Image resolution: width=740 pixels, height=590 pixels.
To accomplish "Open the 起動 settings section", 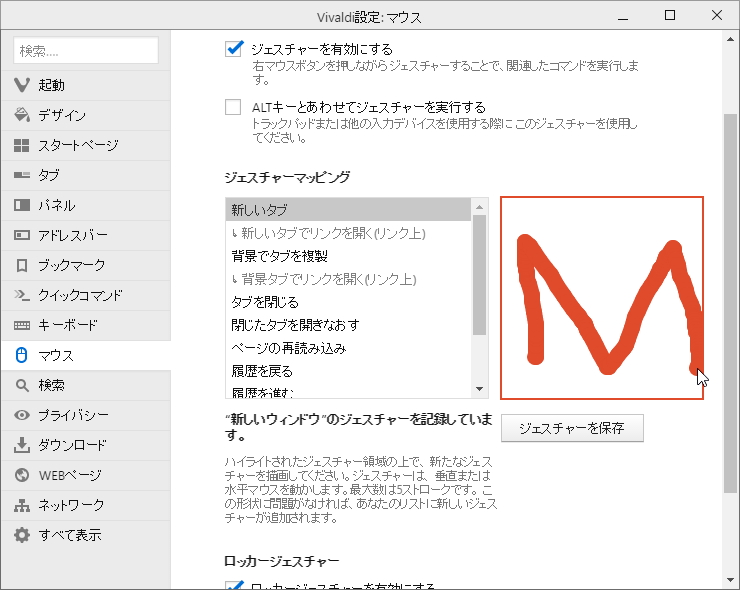I will (86, 85).
